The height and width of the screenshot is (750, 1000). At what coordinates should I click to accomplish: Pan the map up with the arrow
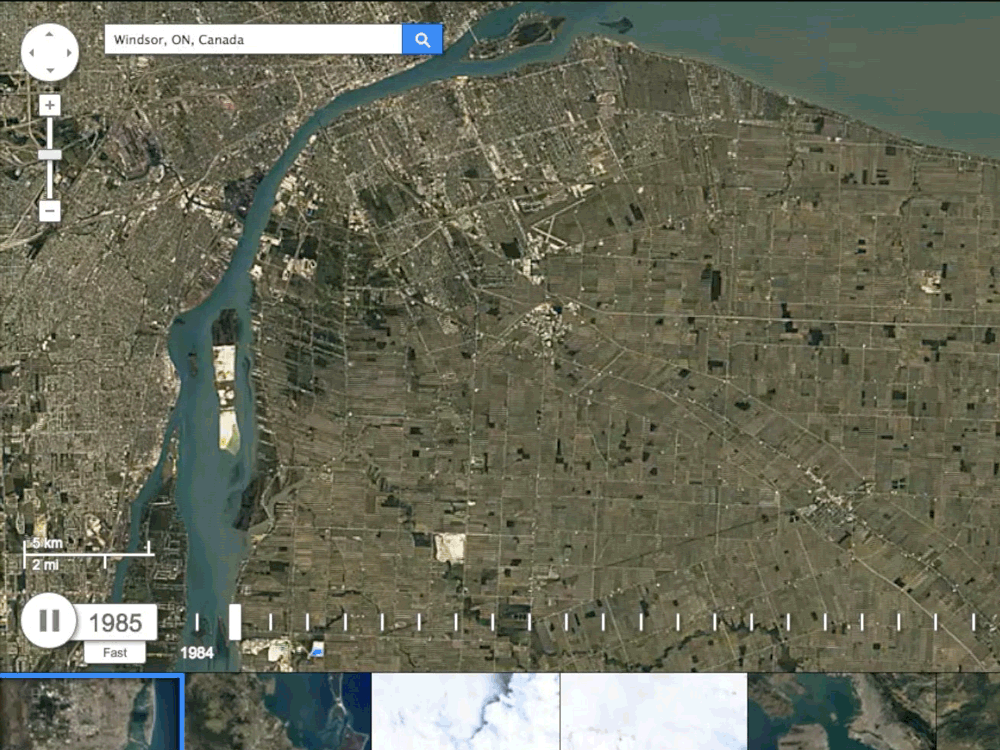click(x=50, y=32)
